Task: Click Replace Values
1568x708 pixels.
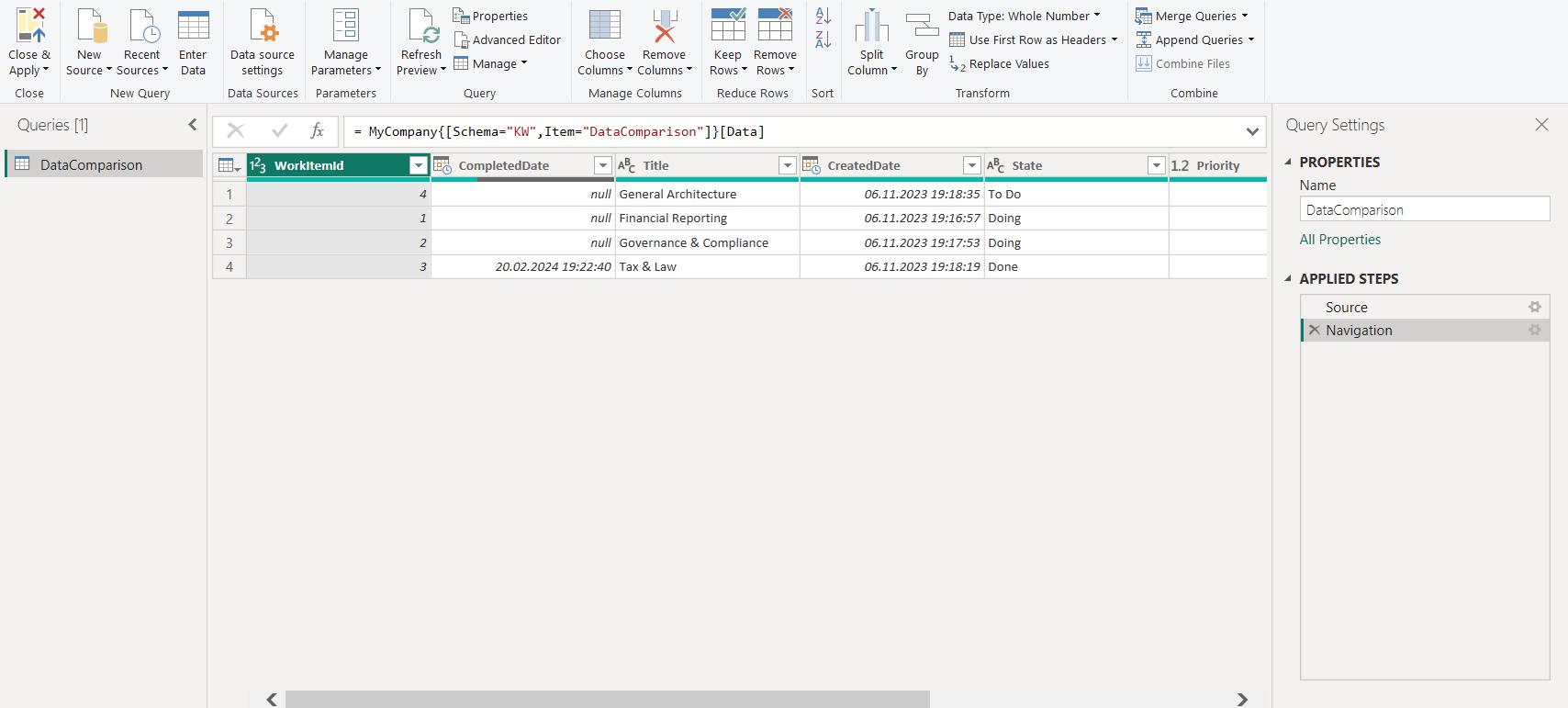Action: tap(999, 63)
